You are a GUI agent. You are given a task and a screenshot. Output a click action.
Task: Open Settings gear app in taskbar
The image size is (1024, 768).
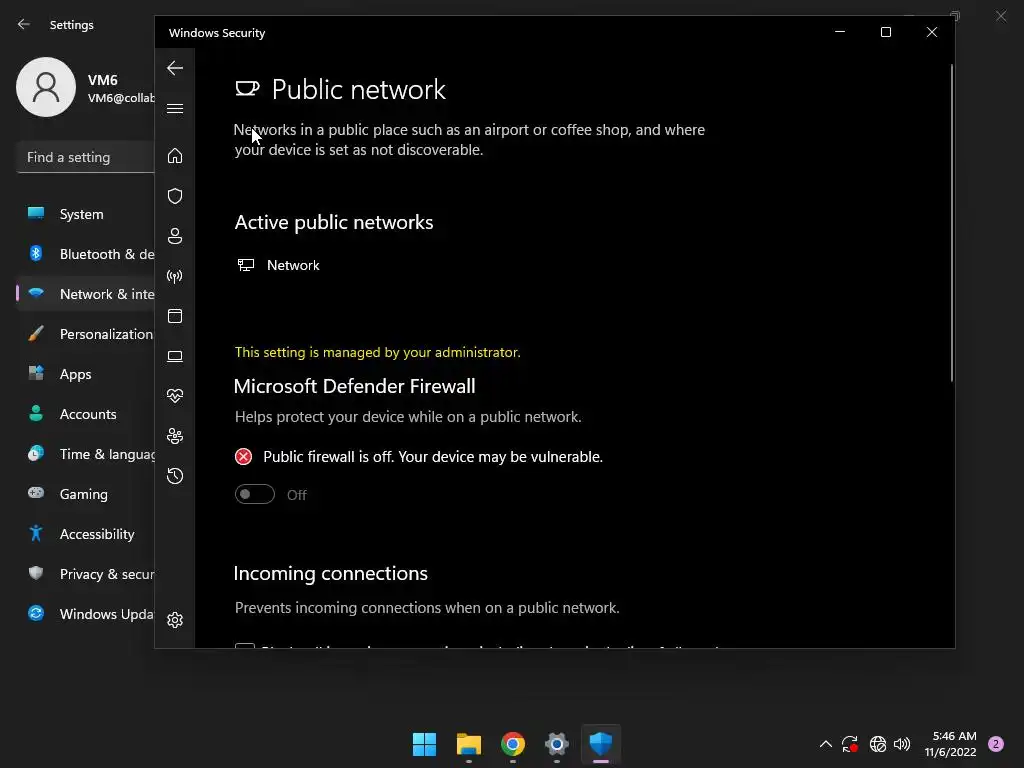coord(556,744)
